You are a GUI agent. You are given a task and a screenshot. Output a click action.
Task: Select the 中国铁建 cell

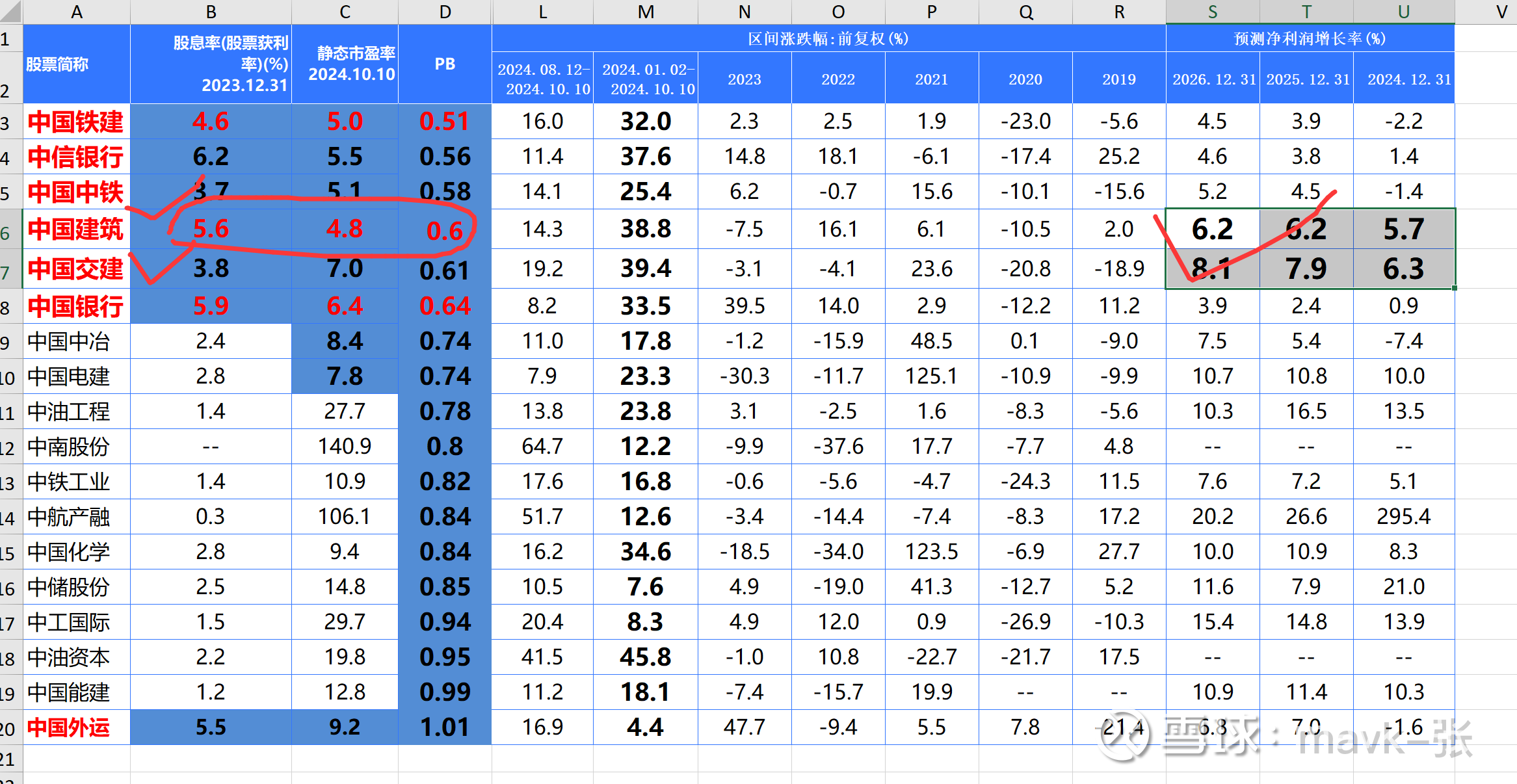click(77, 122)
